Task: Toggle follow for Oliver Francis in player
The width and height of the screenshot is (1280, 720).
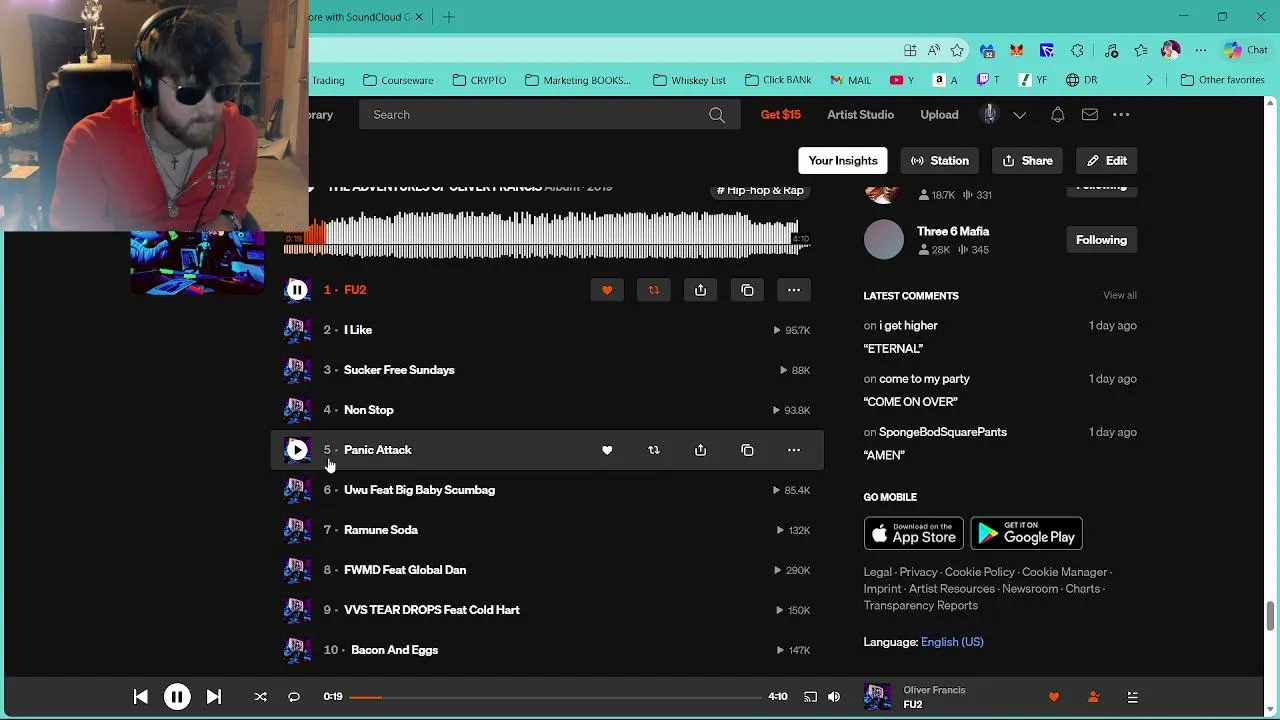Action: coord(1093,697)
